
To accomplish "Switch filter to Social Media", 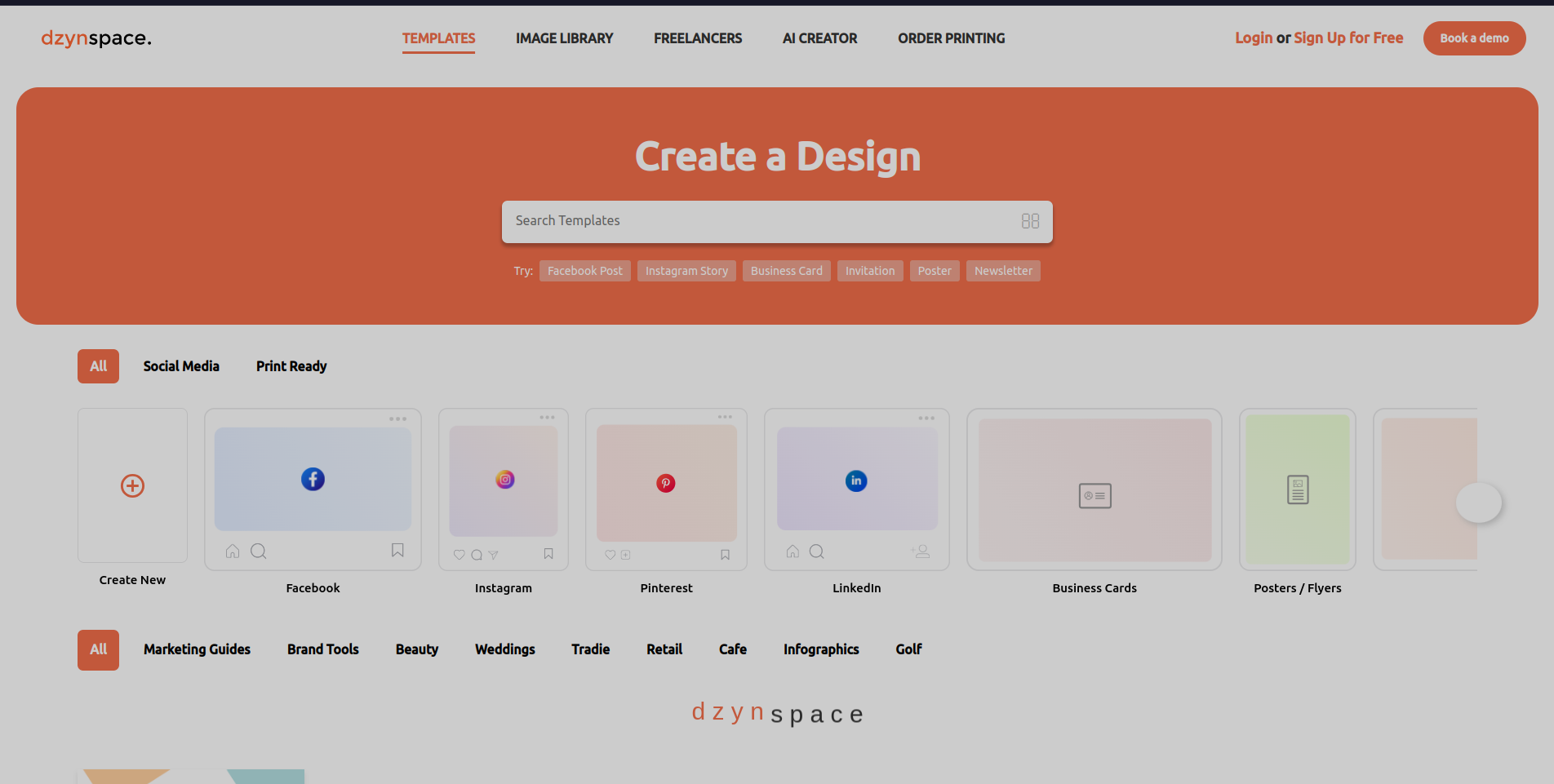I will [x=181, y=365].
